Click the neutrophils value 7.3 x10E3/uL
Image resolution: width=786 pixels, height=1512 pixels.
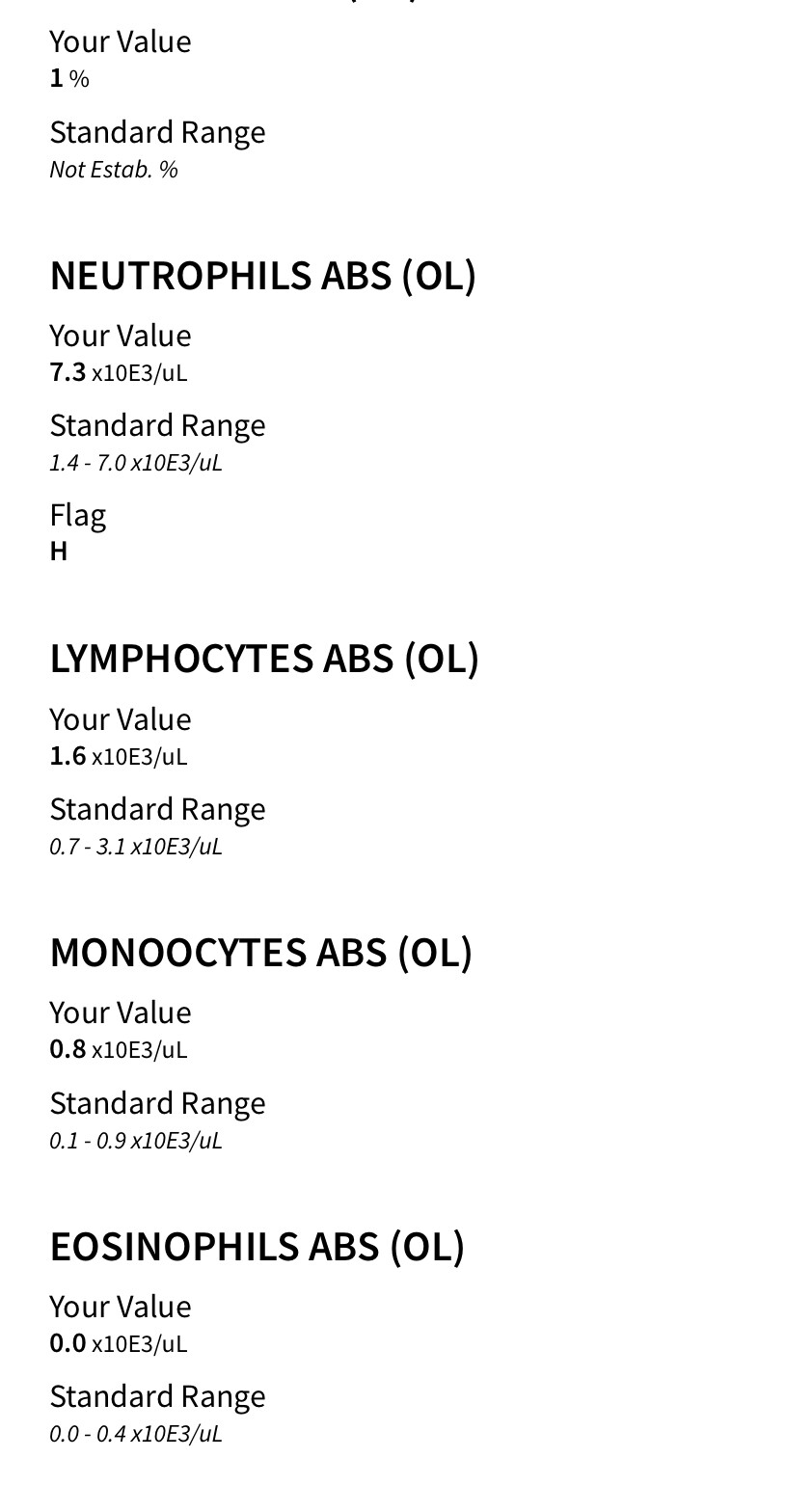tap(118, 372)
